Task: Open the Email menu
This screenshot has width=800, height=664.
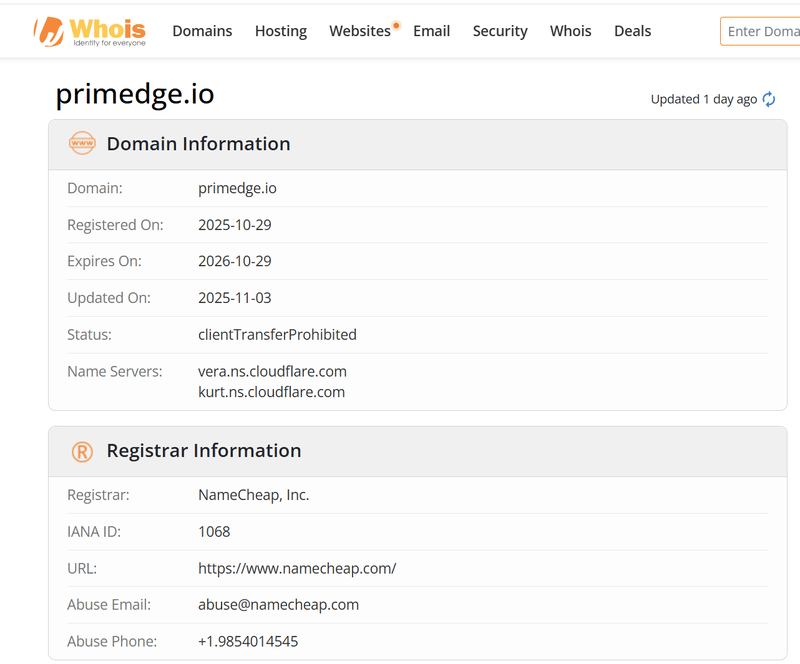Action: 432,31
